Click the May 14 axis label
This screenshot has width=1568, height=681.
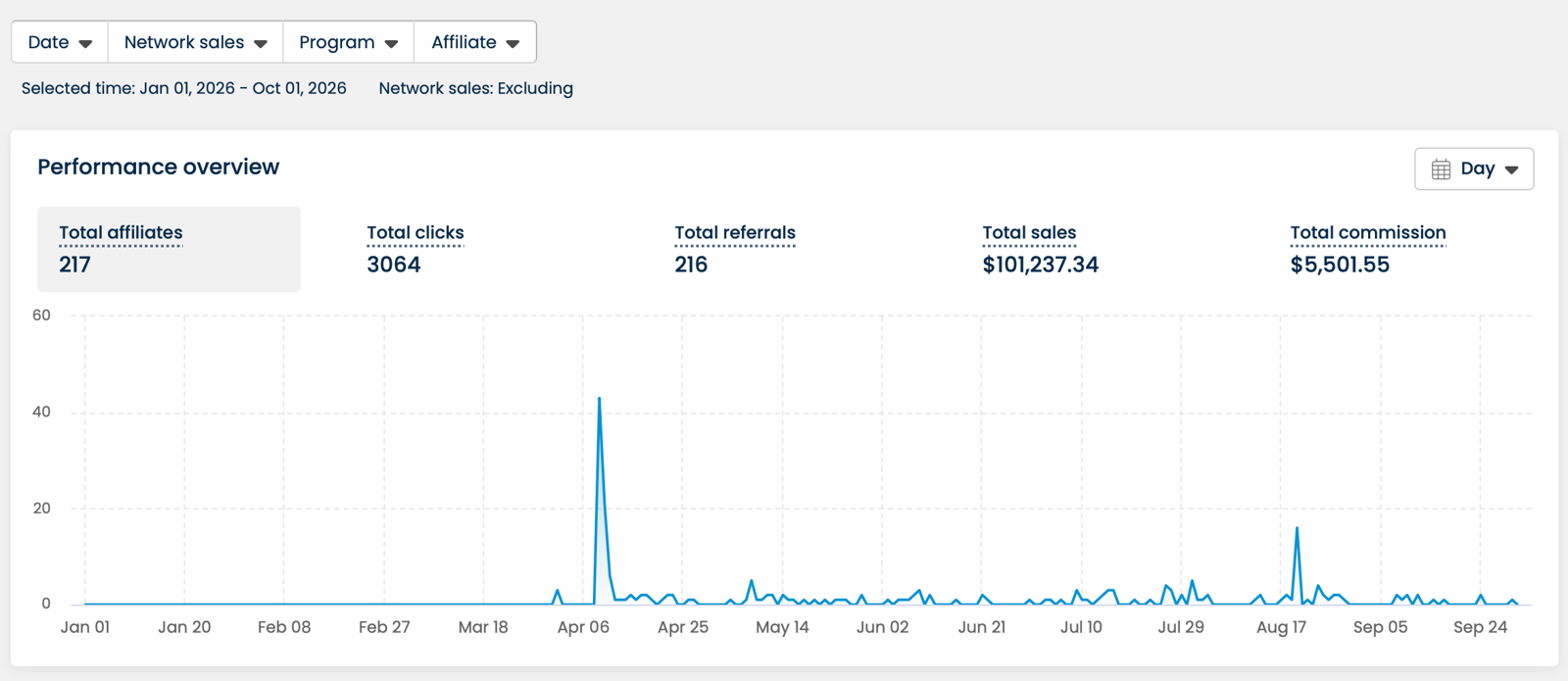tap(782, 627)
